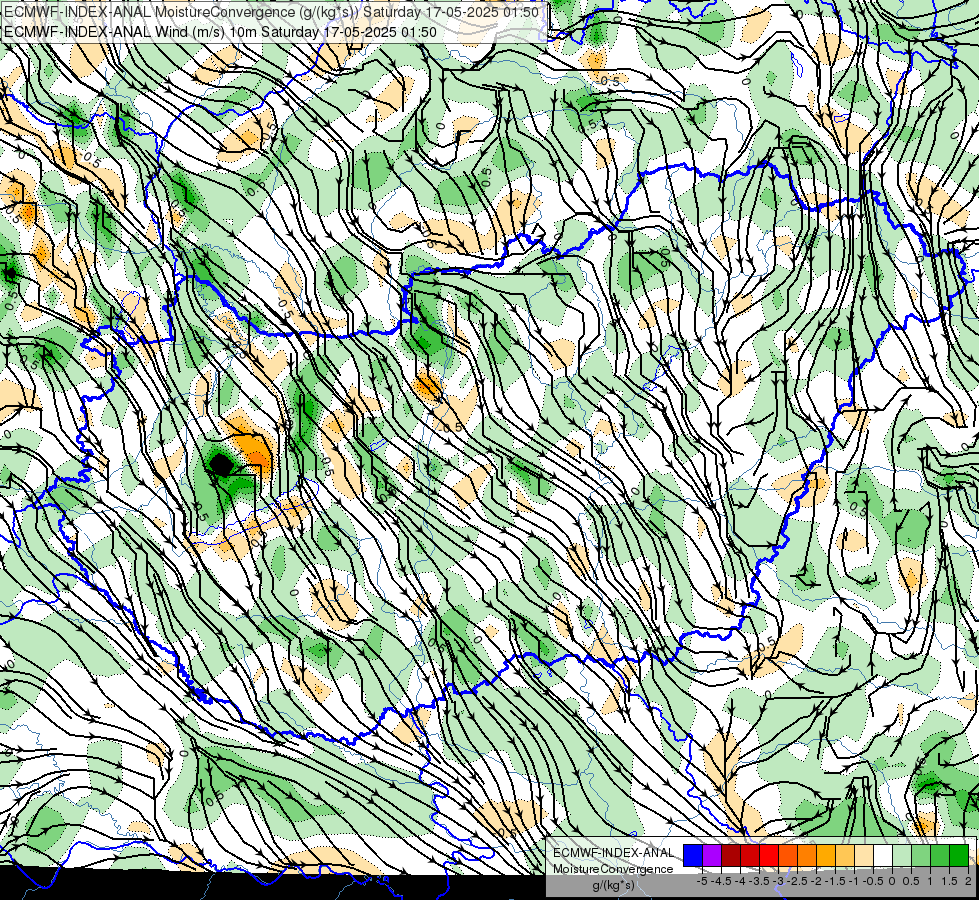The height and width of the screenshot is (900, 979).
Task: Click the g/(kg*s) unit label in legend
Action: point(614,885)
